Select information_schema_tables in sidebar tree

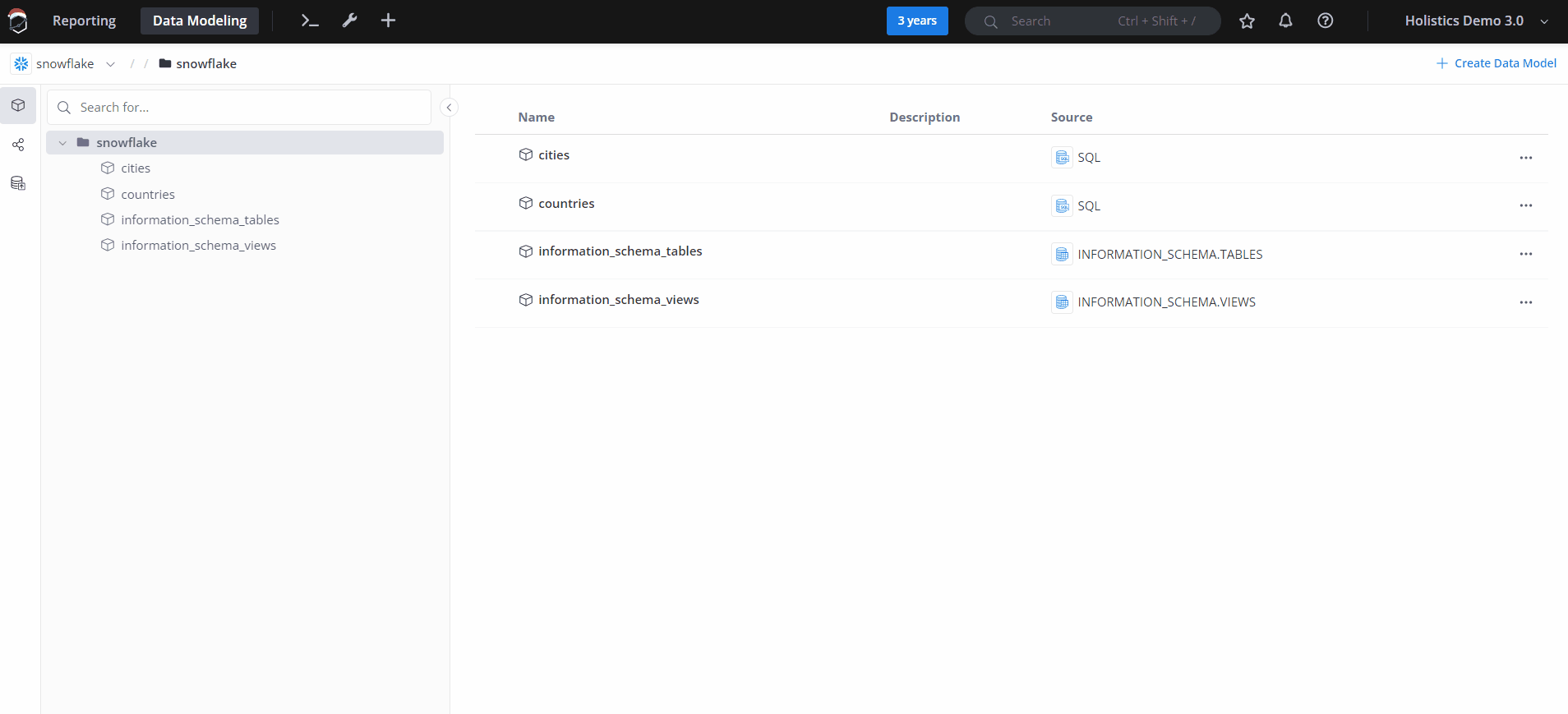(x=200, y=220)
